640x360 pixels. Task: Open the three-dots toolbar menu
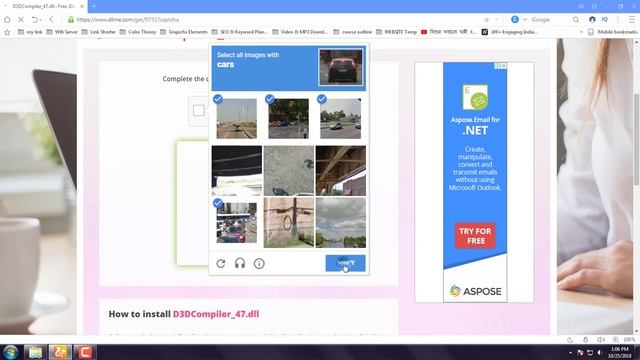[618, 20]
